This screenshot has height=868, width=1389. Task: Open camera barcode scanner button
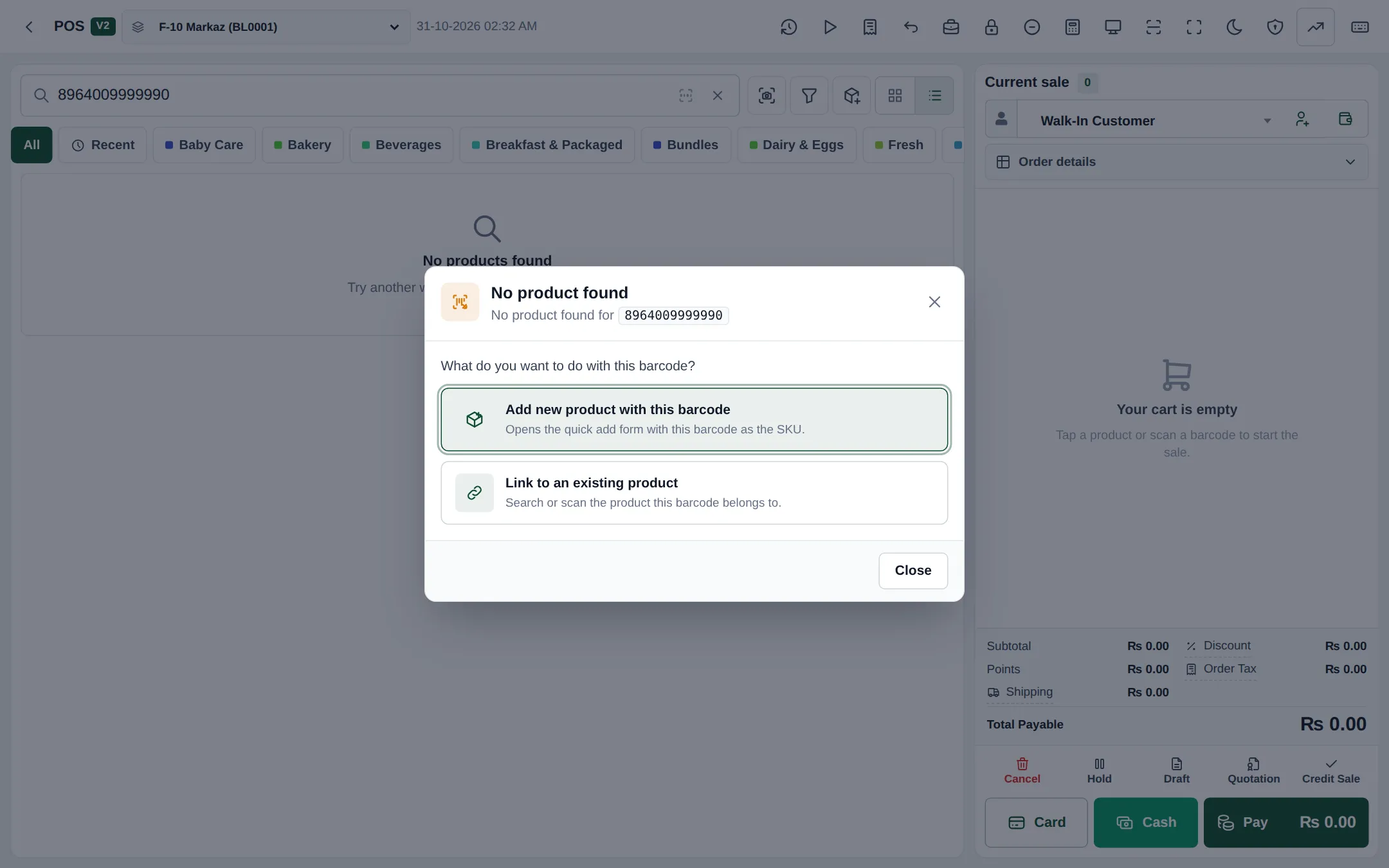click(767, 96)
